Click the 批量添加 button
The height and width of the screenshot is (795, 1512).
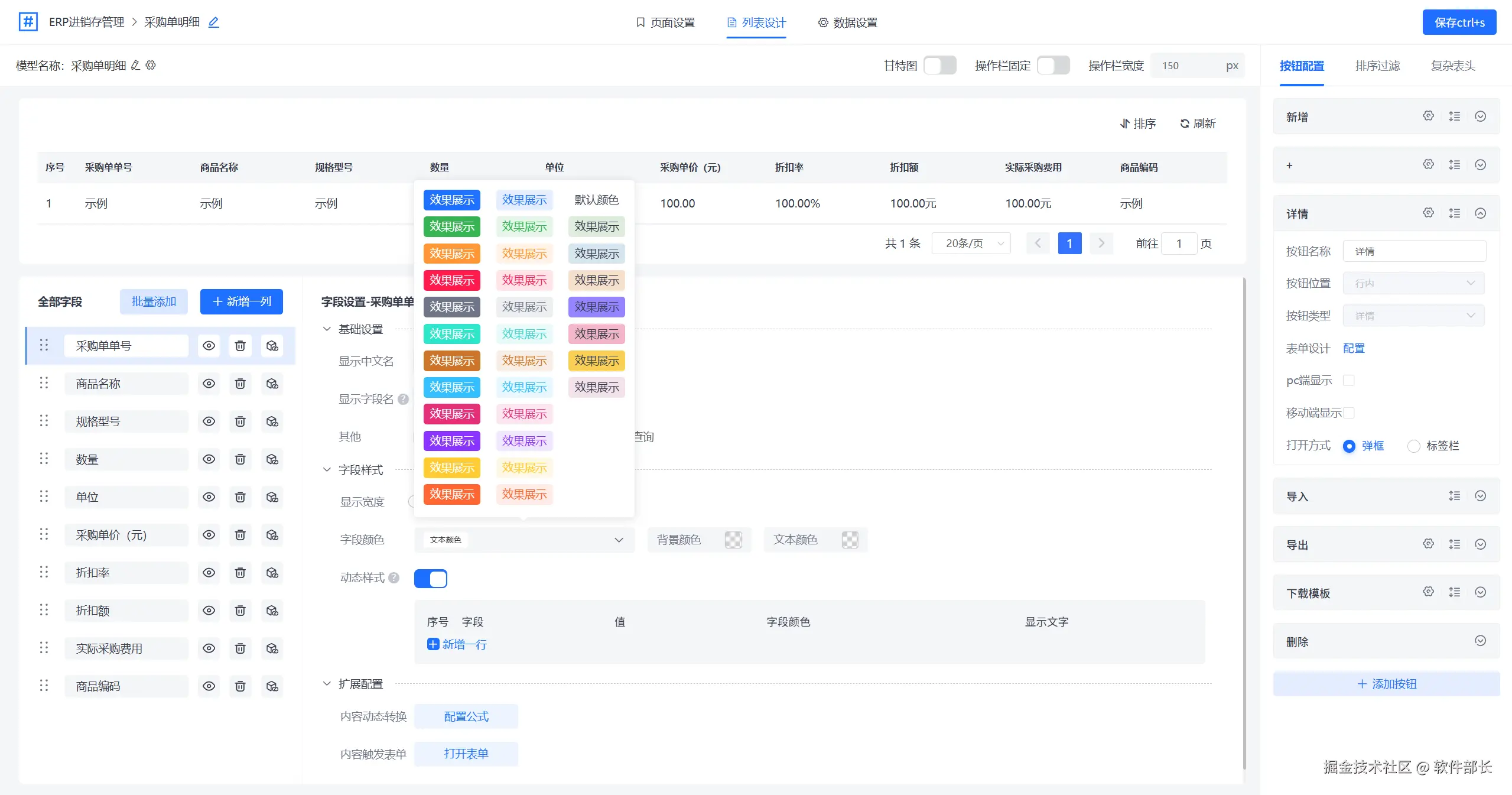154,301
